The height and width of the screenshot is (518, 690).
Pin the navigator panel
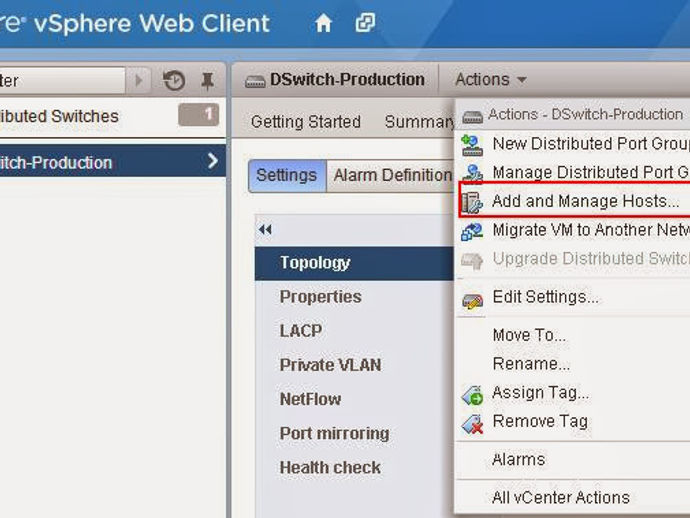pos(207,81)
